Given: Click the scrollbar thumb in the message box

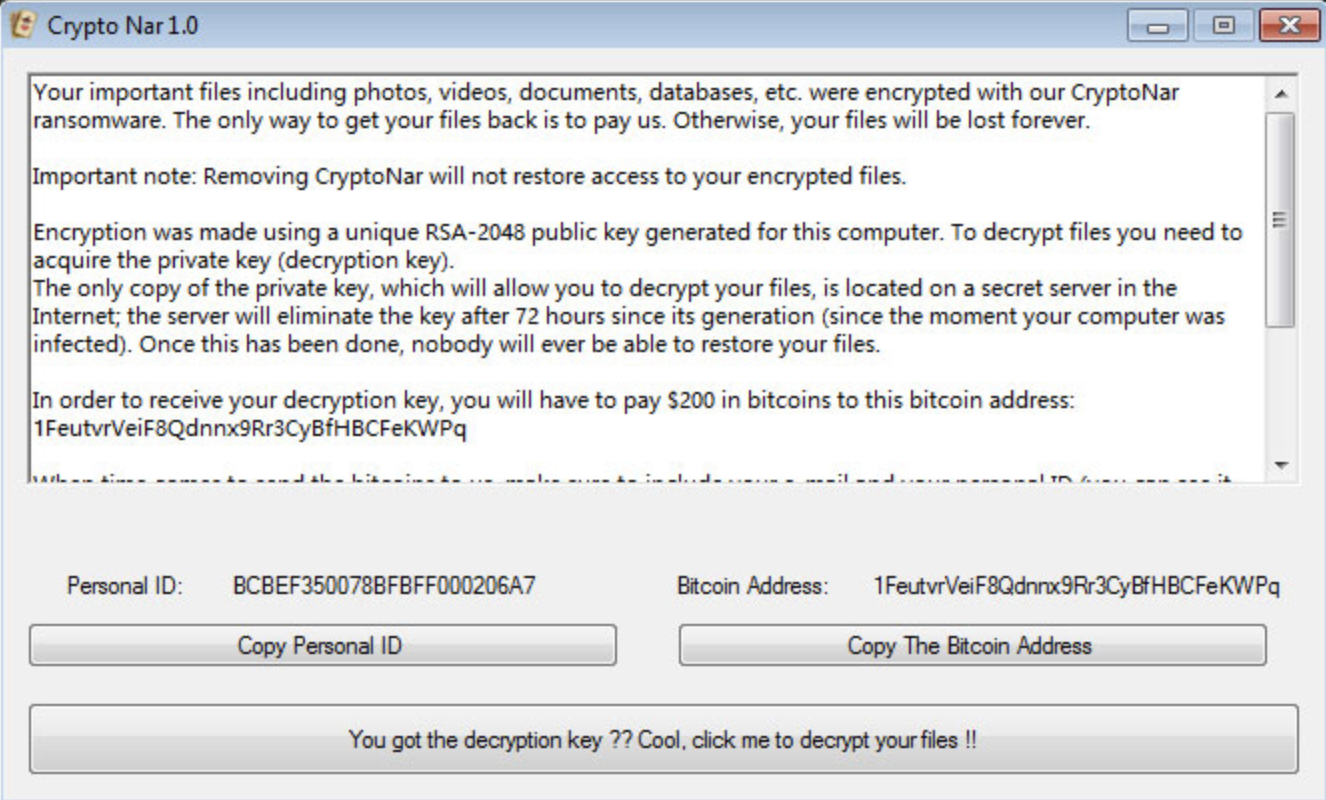Looking at the screenshot, I should click(1281, 220).
